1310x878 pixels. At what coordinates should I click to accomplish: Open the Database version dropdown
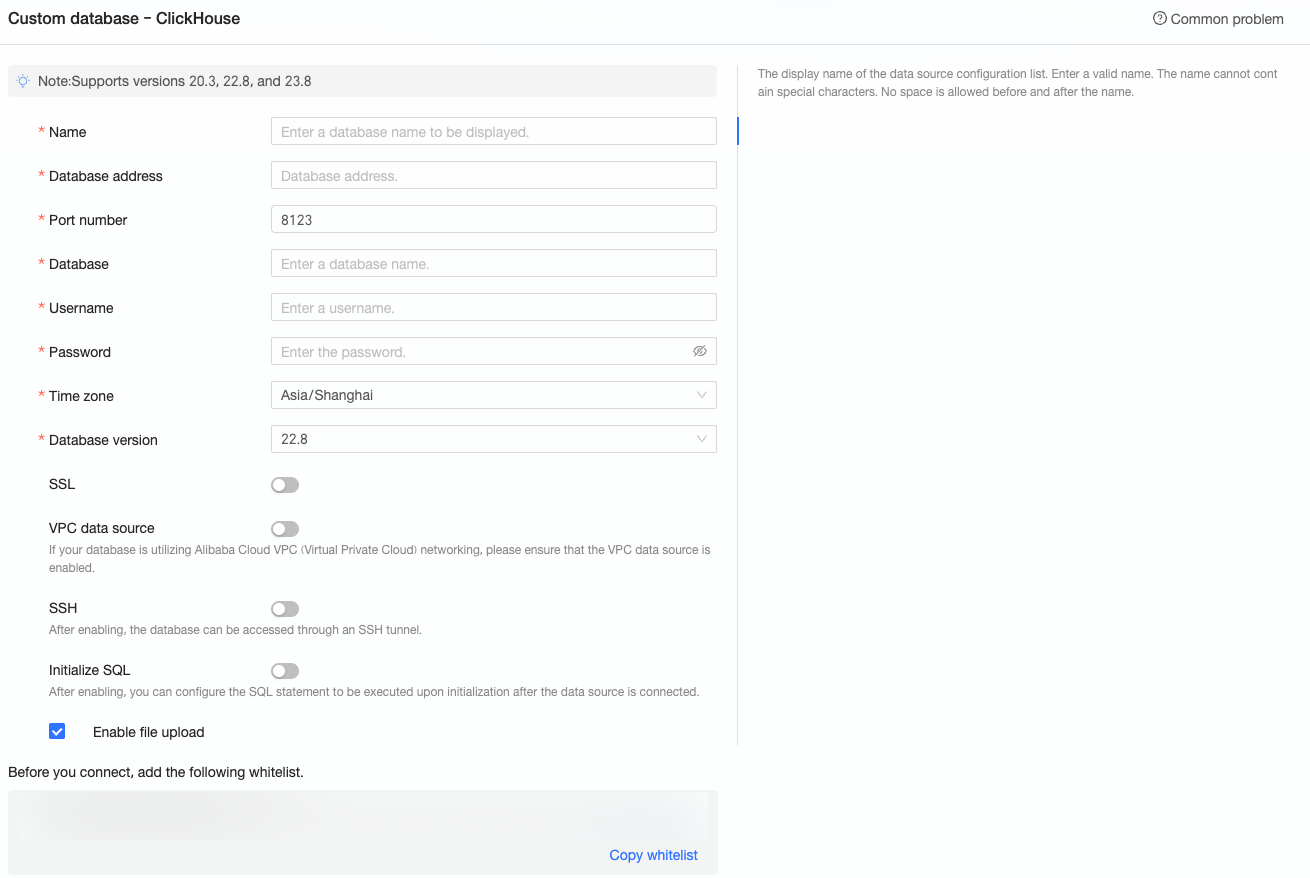coord(494,439)
